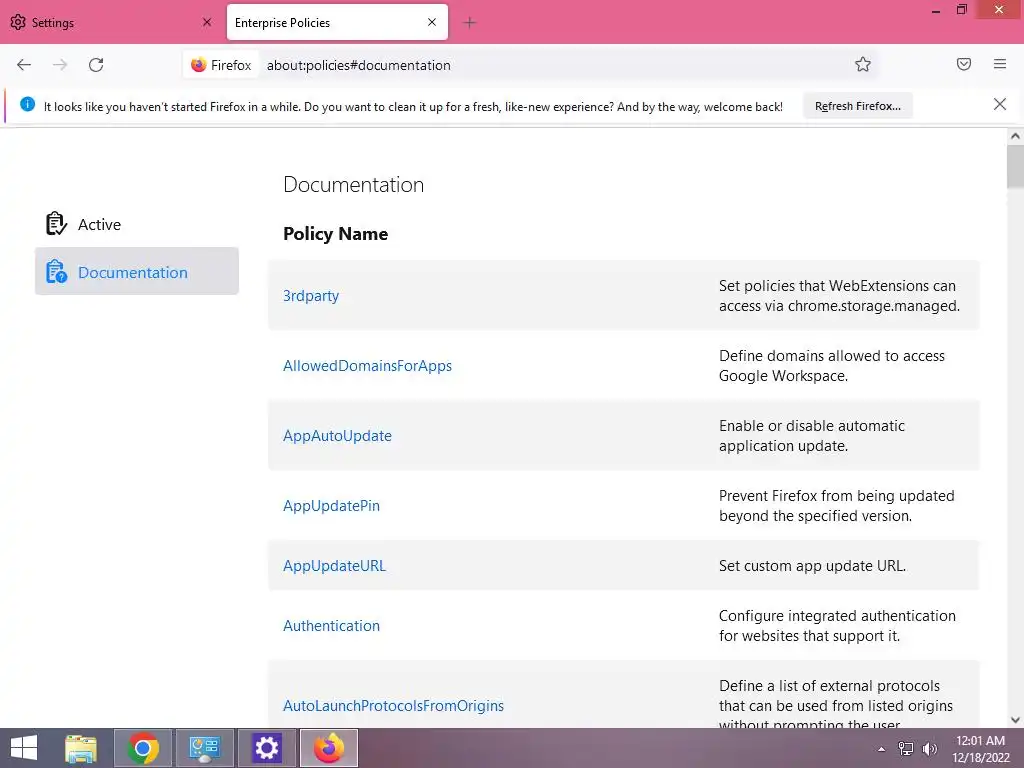Viewport: 1024px width, 768px height.
Task: Click the Firefox identity icon in address bar
Action: click(199, 65)
